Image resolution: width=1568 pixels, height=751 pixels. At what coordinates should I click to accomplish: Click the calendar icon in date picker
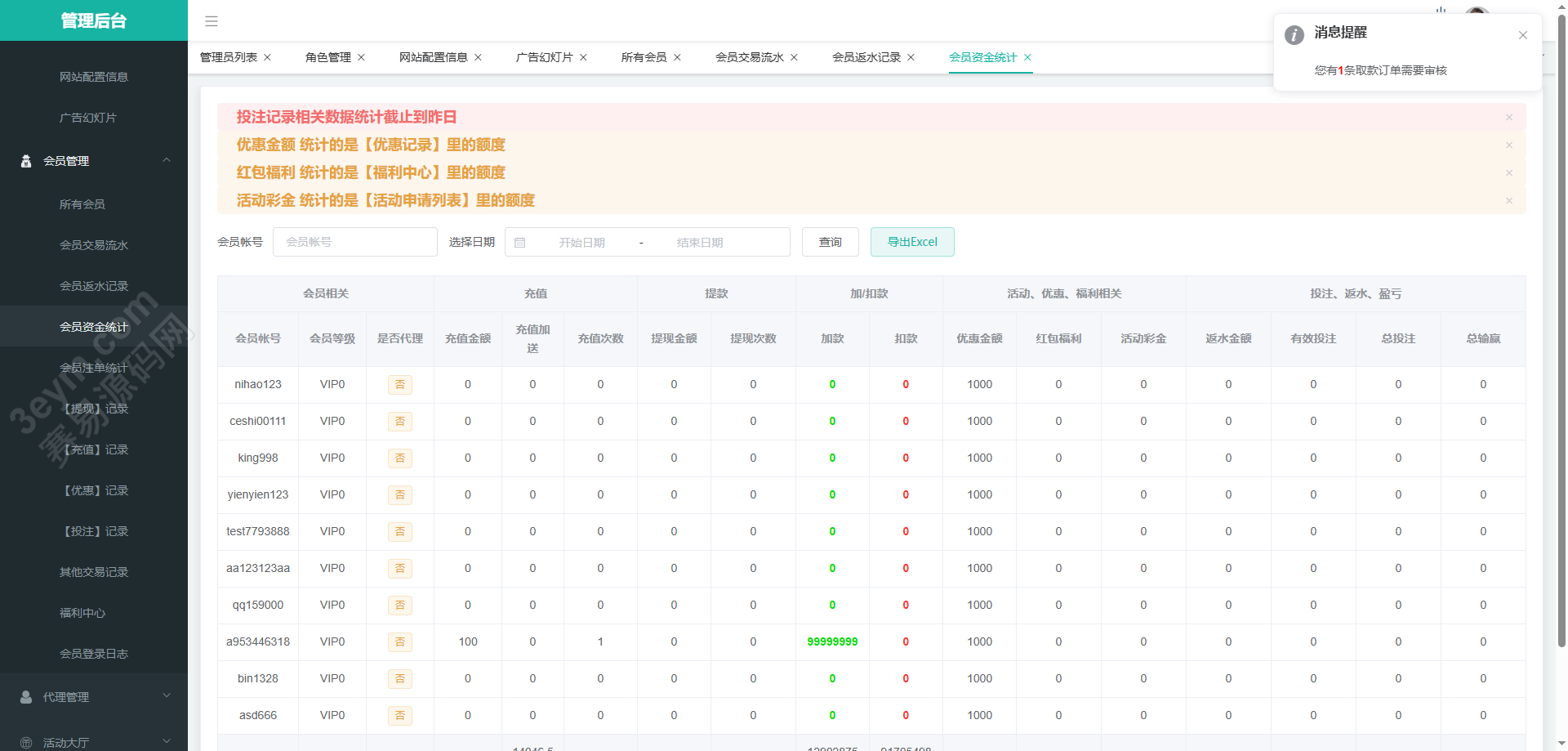[x=520, y=243]
